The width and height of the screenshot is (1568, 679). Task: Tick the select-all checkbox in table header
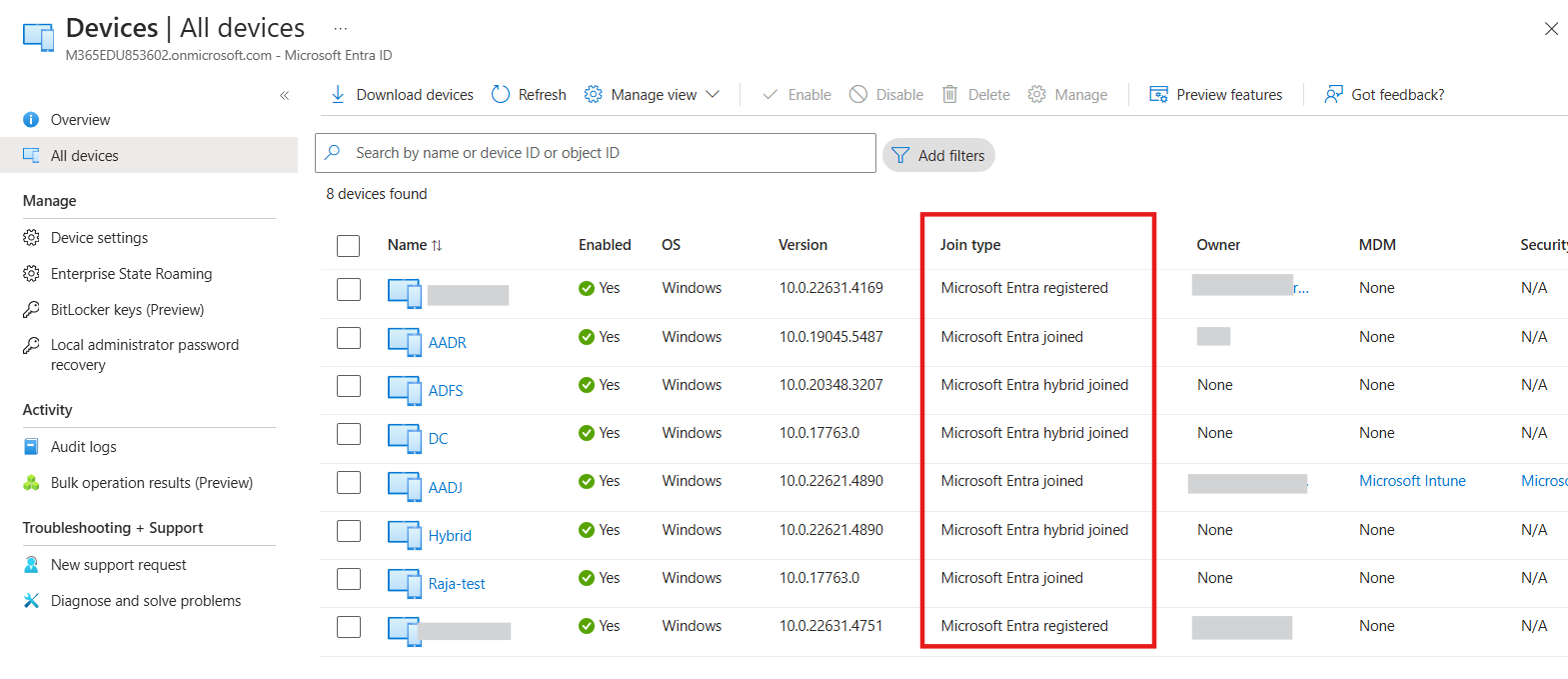click(349, 245)
